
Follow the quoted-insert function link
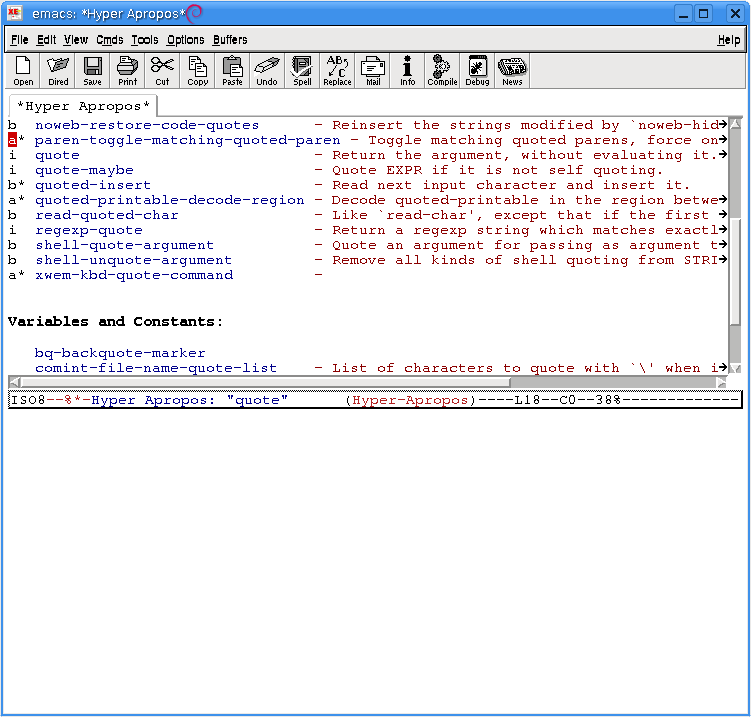click(x=93, y=185)
